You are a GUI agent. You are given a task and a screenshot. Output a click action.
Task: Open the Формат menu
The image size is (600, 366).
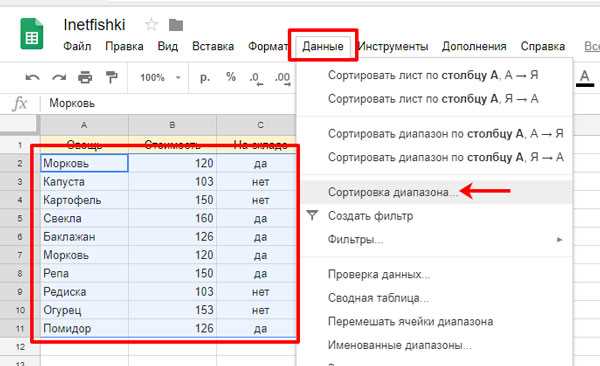pos(267,46)
